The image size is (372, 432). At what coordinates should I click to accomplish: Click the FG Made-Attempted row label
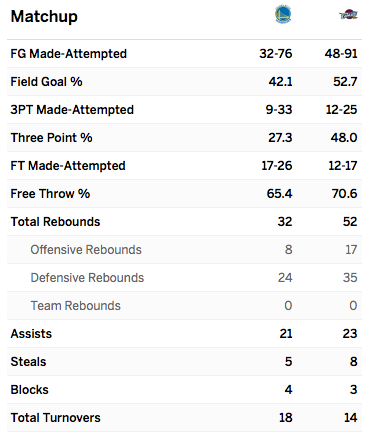tap(69, 54)
